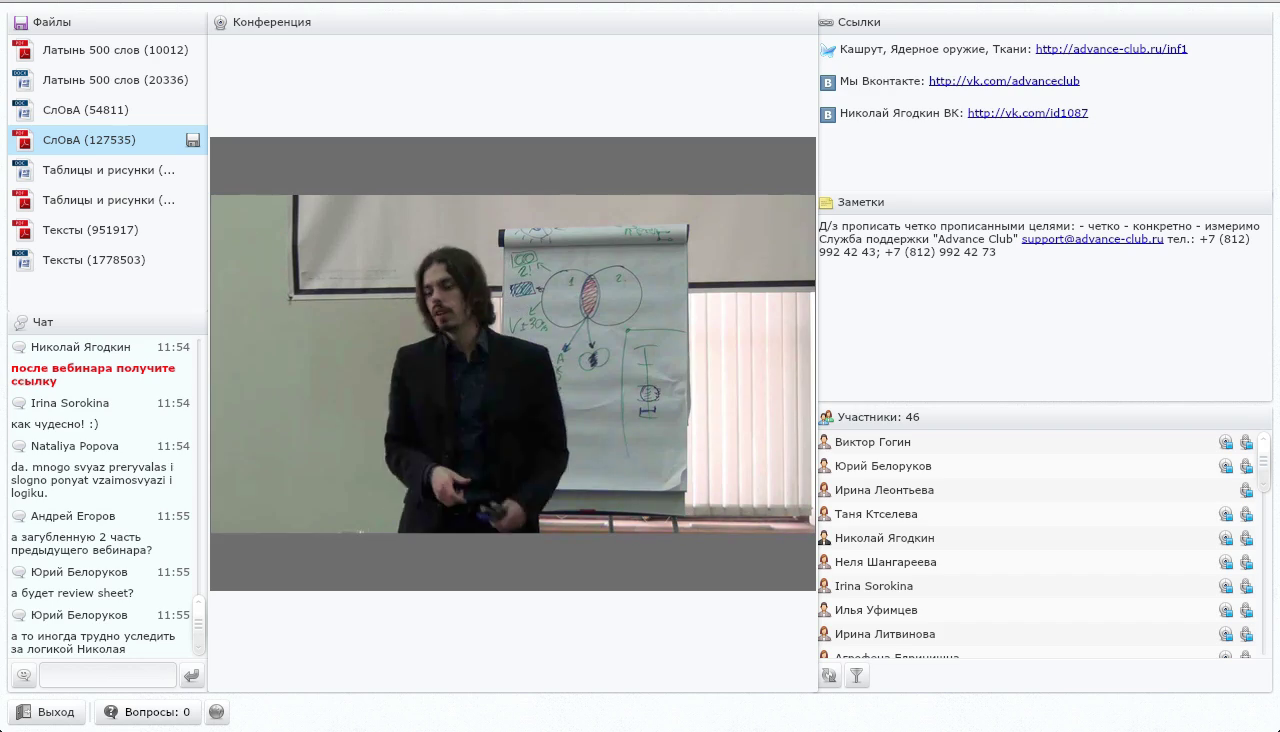The image size is (1280, 732).
Task: Click the Чат panel header
Action: click(x=107, y=322)
